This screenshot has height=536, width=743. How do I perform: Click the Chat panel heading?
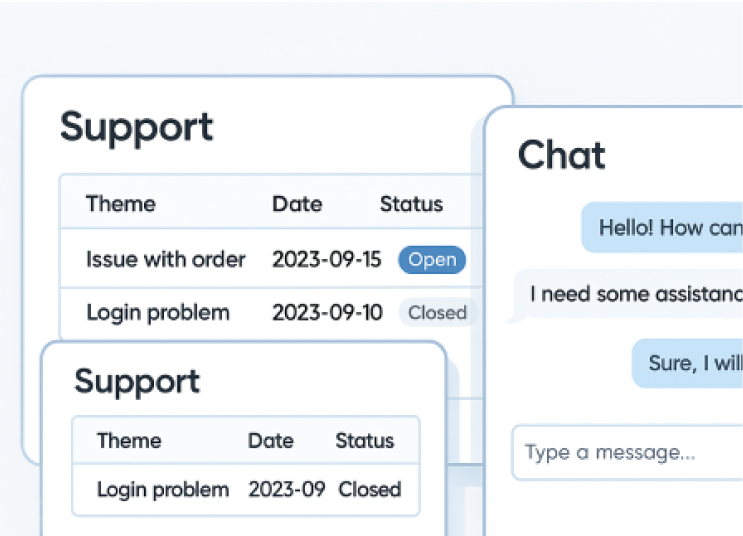tap(562, 156)
